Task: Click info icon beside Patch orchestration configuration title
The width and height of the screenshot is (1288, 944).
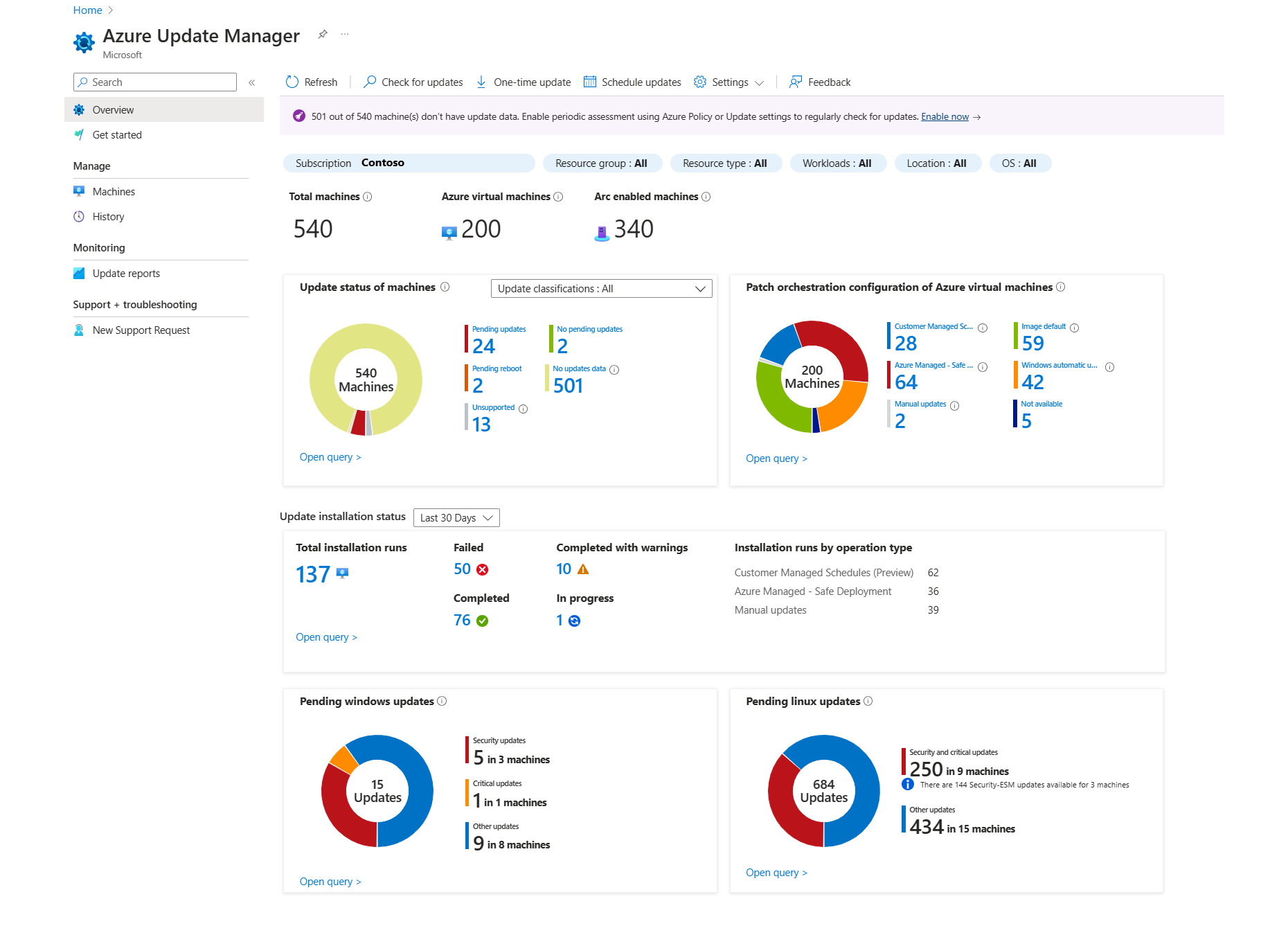Action: [1061, 287]
